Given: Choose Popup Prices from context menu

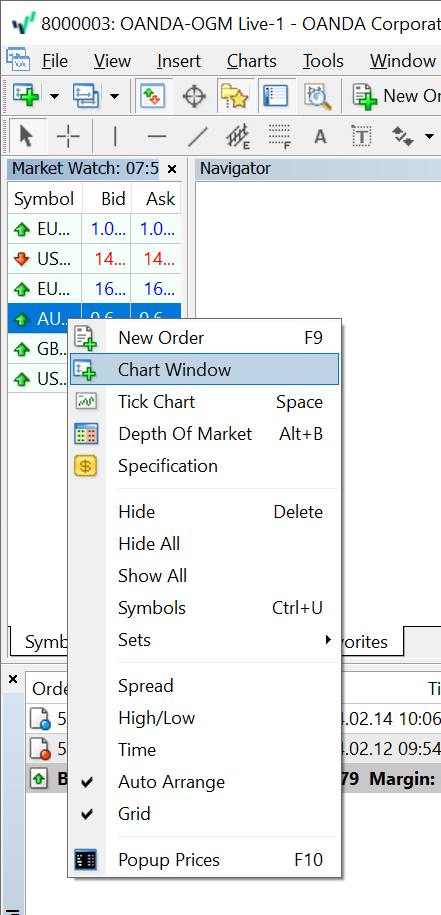Looking at the screenshot, I should pyautogui.click(x=204, y=860).
